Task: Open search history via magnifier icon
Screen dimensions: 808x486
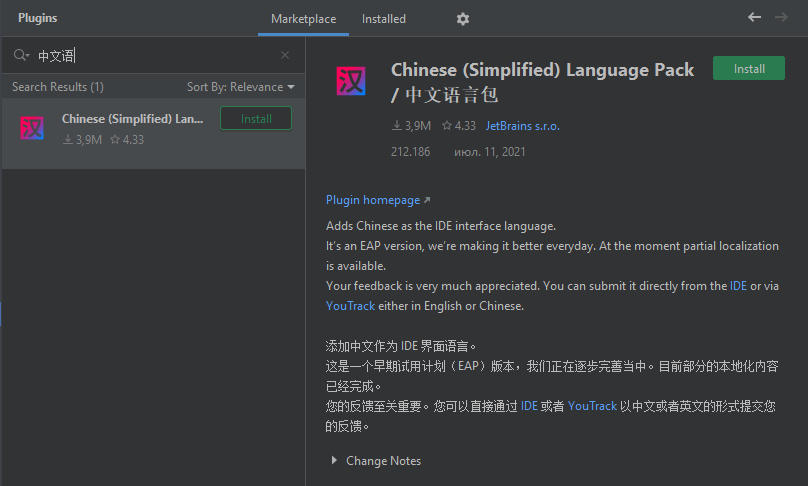Action: pos(21,55)
